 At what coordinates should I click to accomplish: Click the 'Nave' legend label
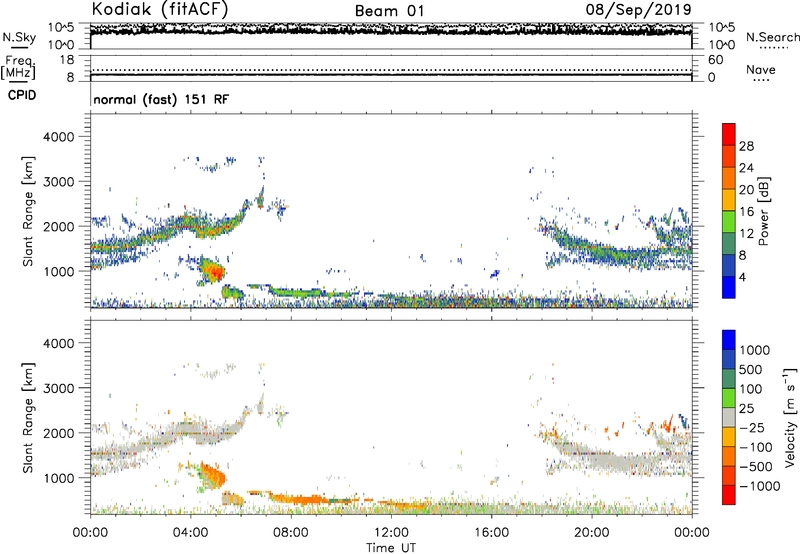point(761,69)
